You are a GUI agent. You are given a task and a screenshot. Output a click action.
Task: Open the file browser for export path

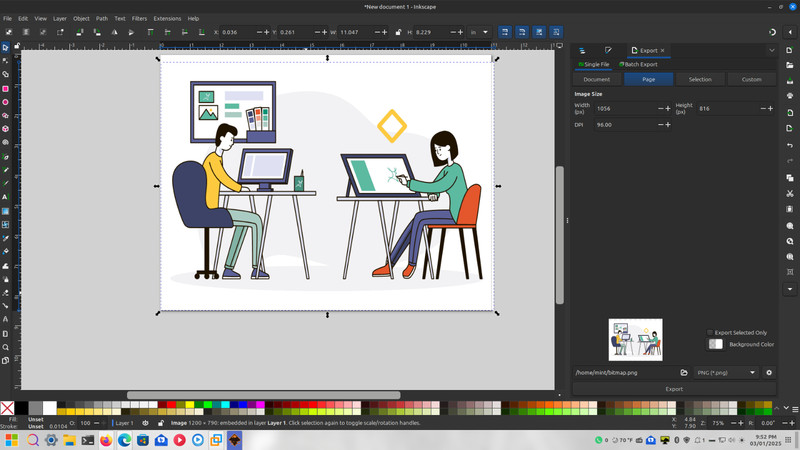click(684, 372)
